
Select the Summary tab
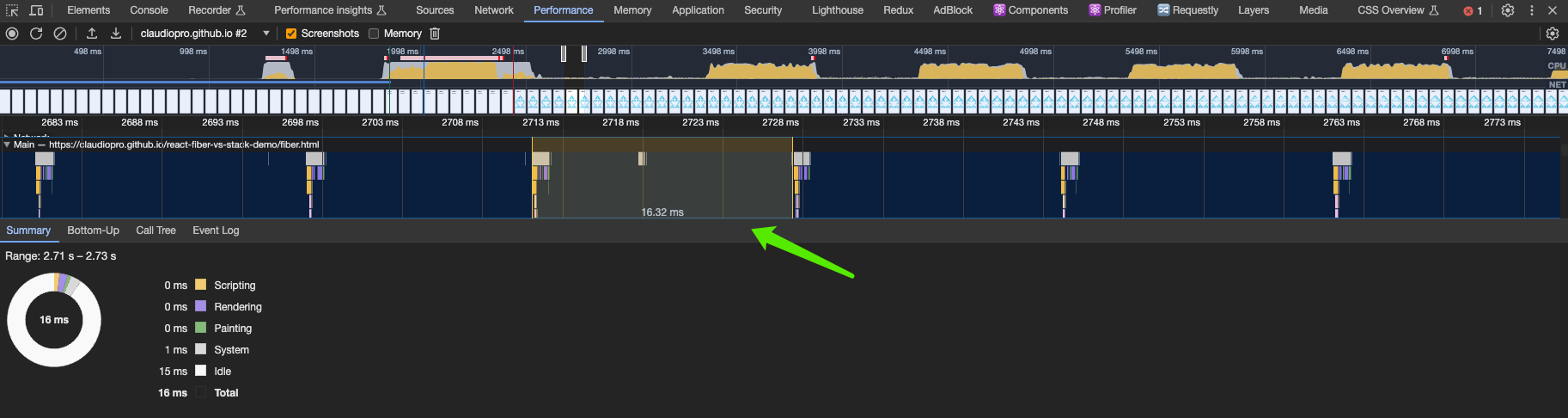28,231
